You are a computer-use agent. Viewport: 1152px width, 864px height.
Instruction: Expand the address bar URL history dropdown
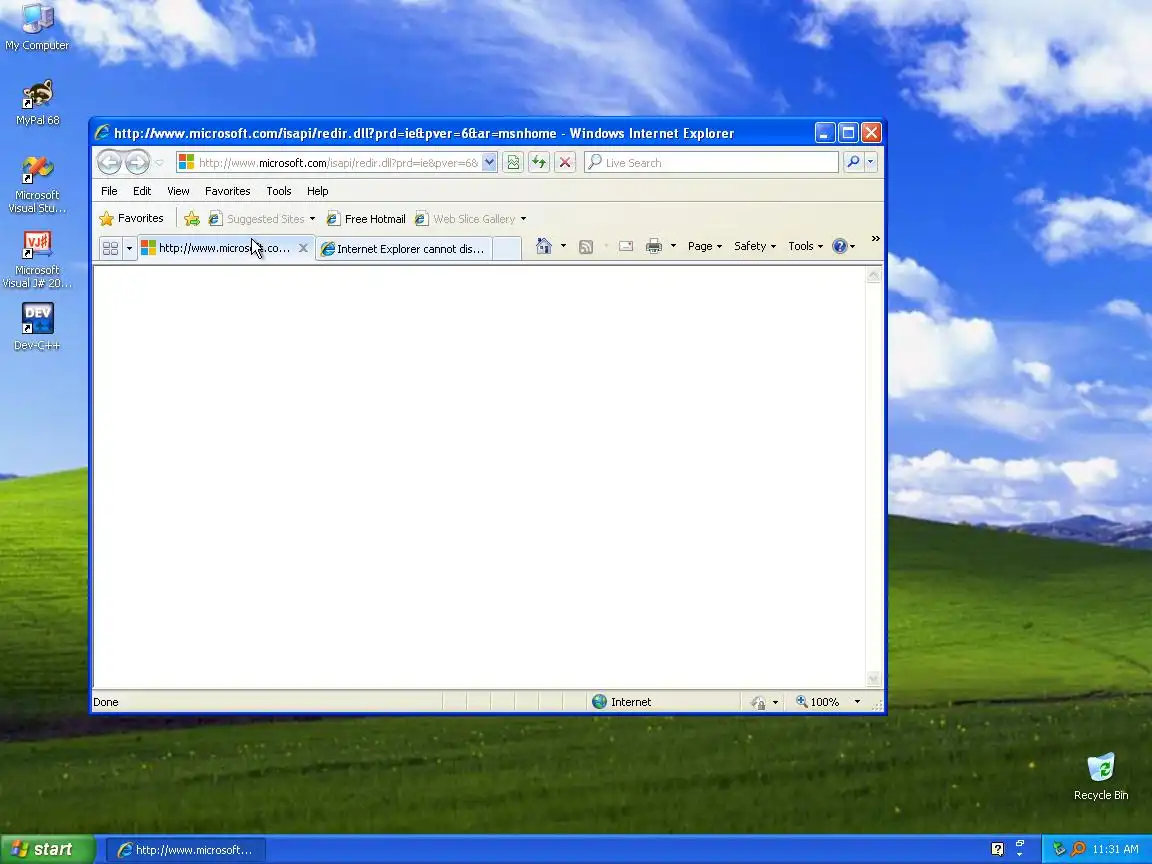pos(489,162)
